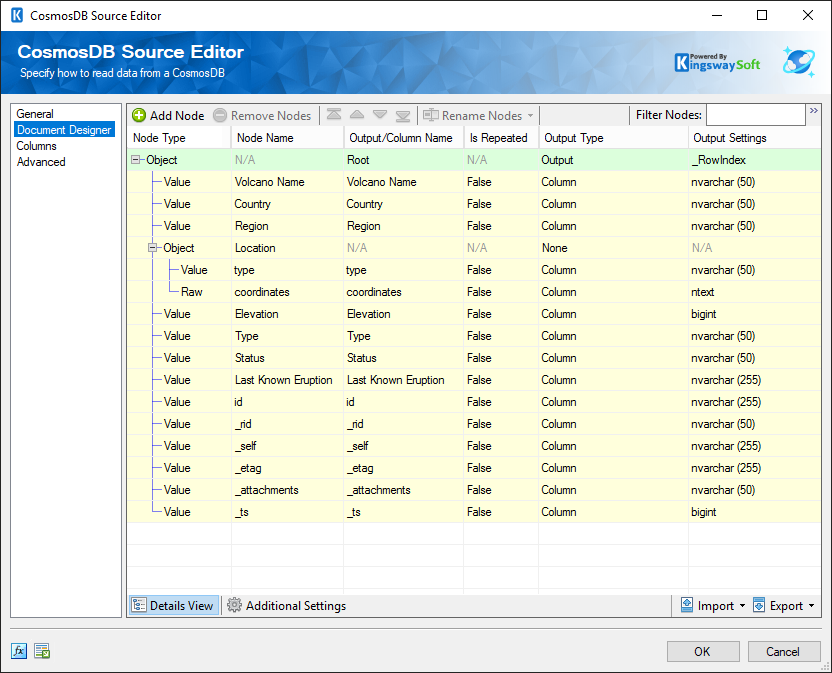Open the Rename Nodes dropdown arrow
The image size is (832, 673).
(530, 115)
